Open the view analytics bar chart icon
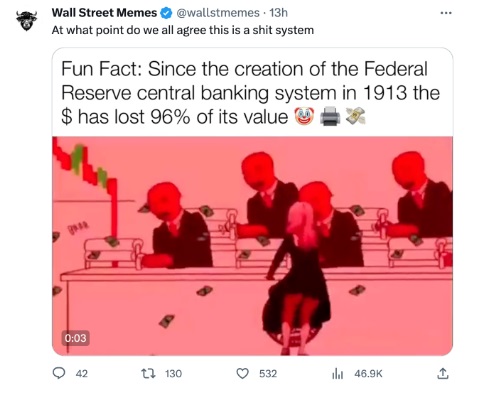The image size is (485, 405). 337,374
